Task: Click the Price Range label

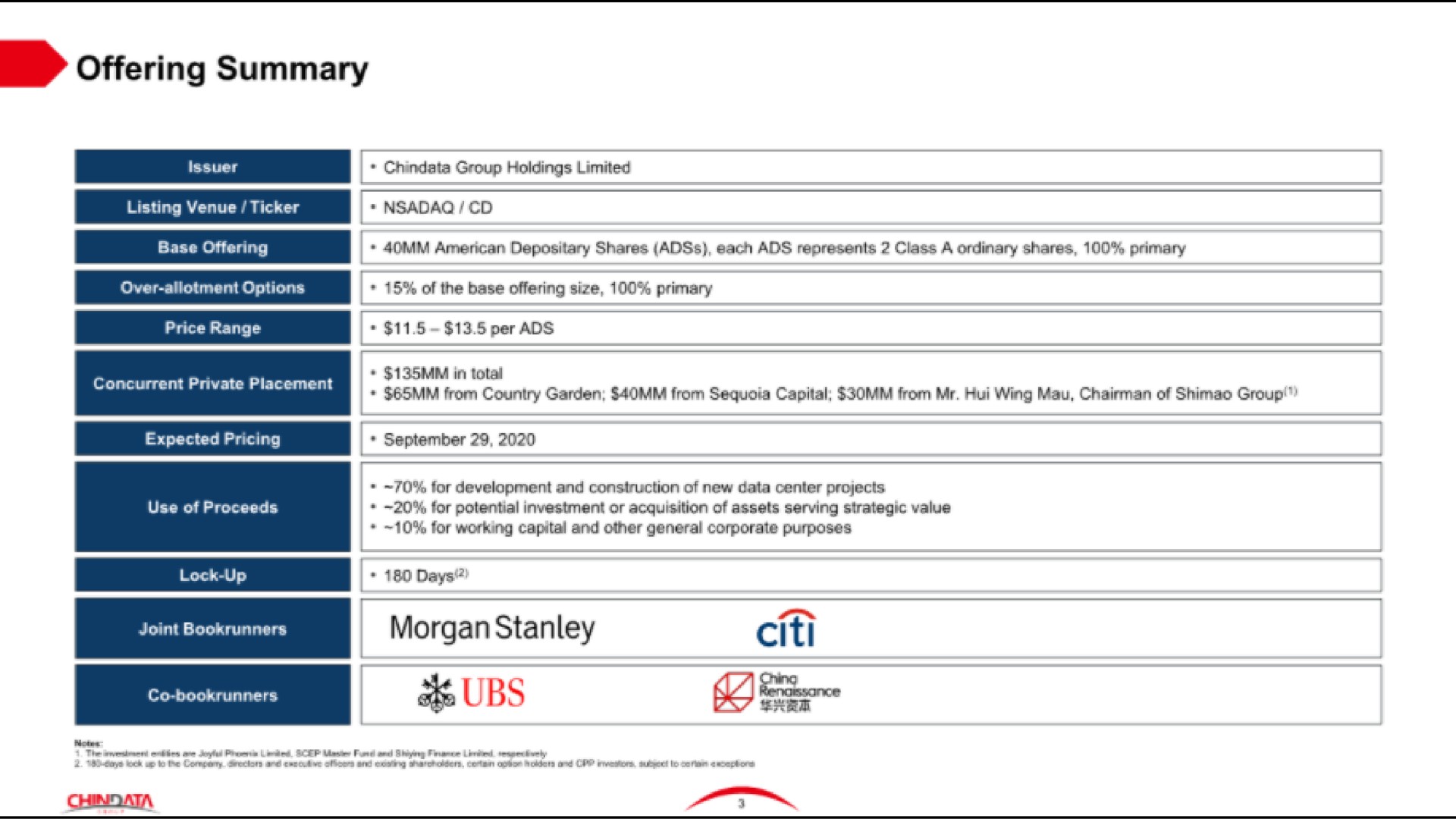Action: pos(212,328)
